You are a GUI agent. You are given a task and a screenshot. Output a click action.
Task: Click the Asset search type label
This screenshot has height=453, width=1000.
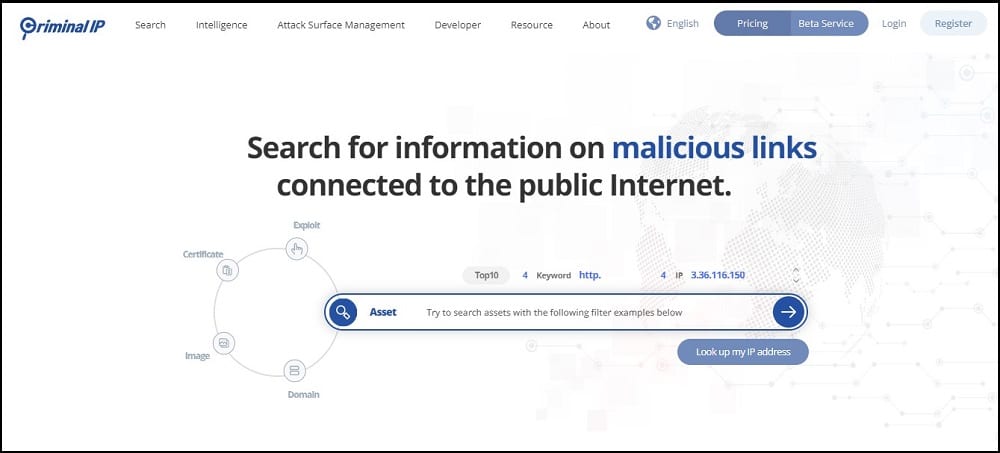[x=383, y=312]
